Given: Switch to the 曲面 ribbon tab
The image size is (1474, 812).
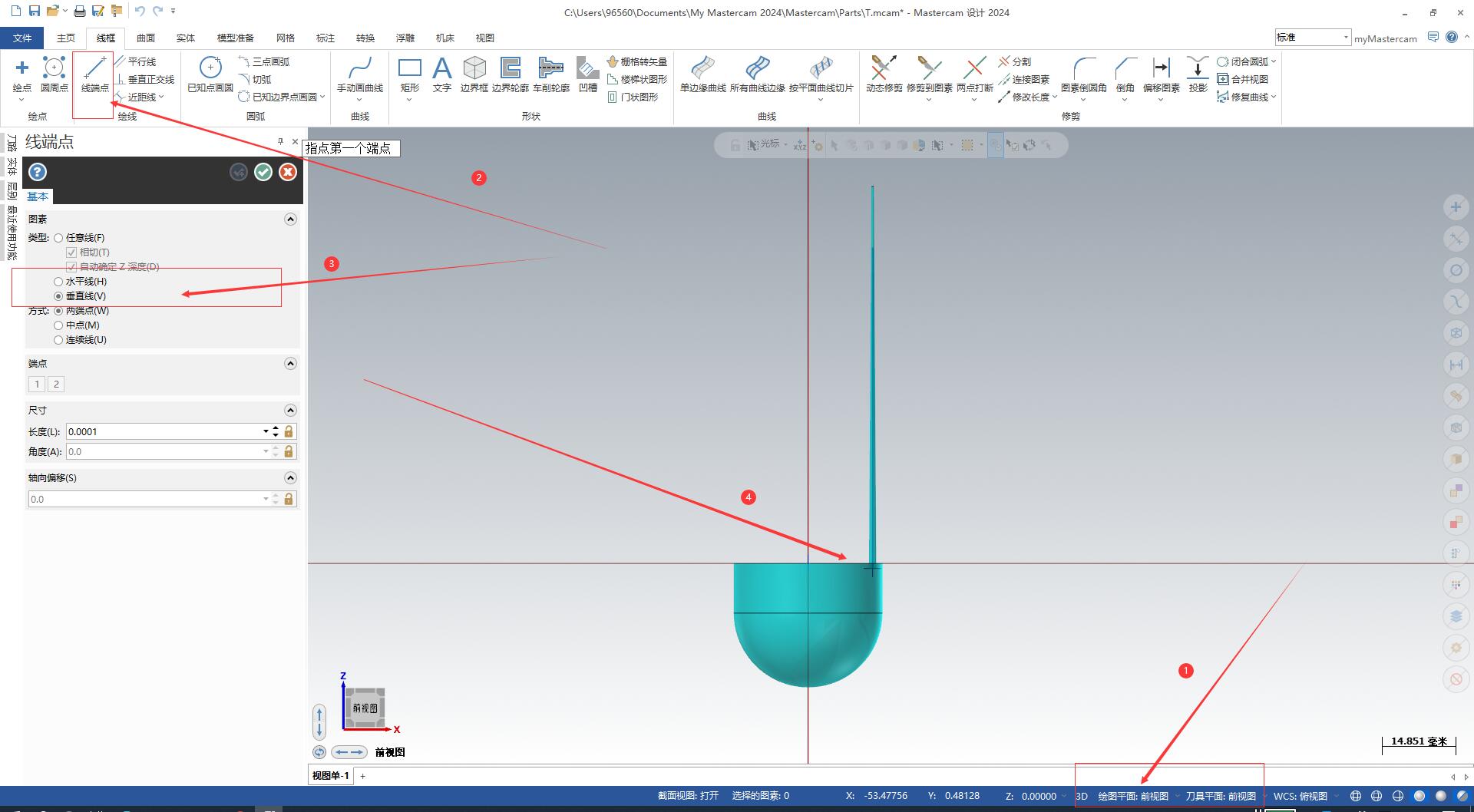Looking at the screenshot, I should 146,38.
